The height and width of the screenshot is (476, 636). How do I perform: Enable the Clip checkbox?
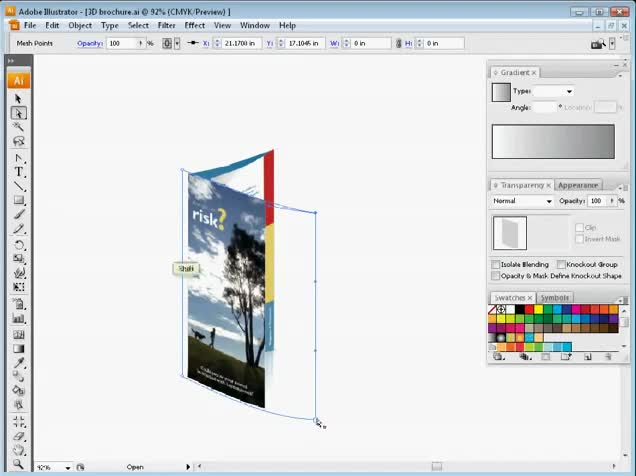coord(579,227)
